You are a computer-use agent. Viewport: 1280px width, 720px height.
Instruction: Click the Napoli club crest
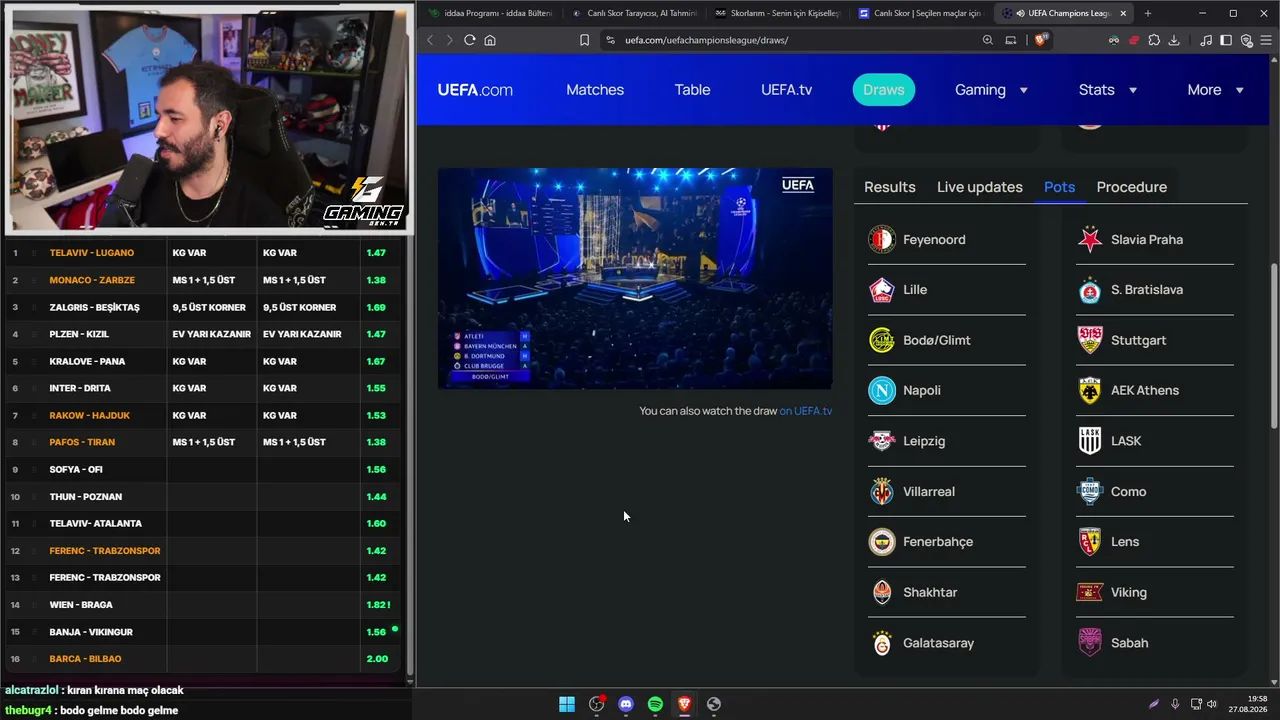tap(882, 390)
